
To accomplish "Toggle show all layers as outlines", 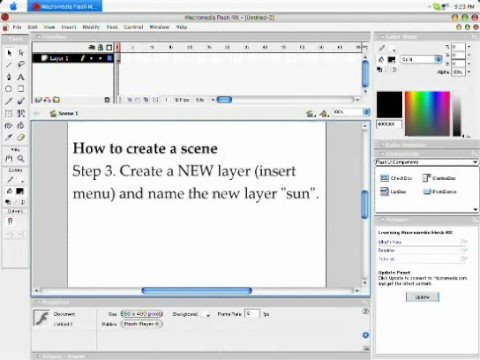I will 109,47.
